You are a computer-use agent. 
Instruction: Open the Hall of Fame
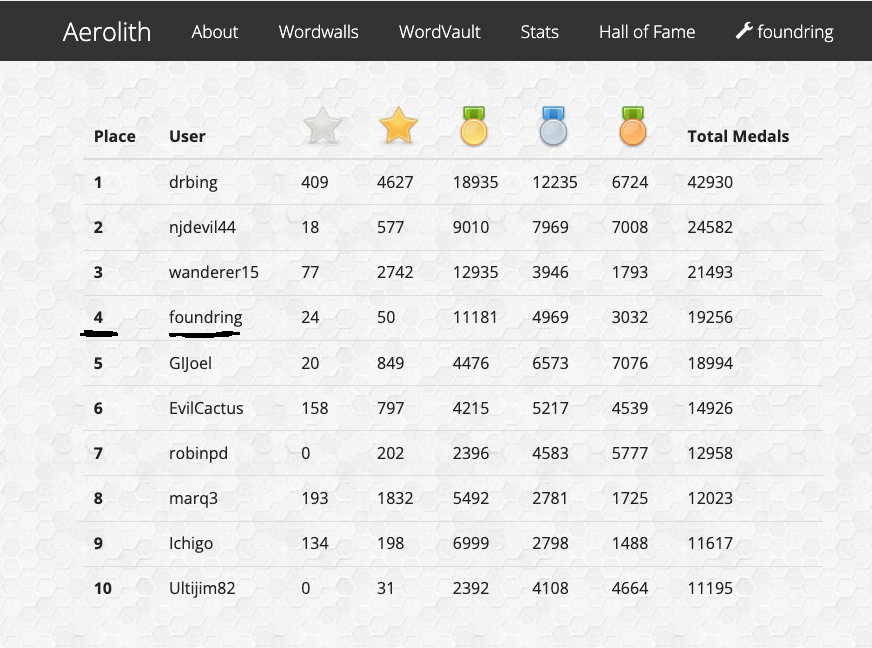(x=647, y=32)
